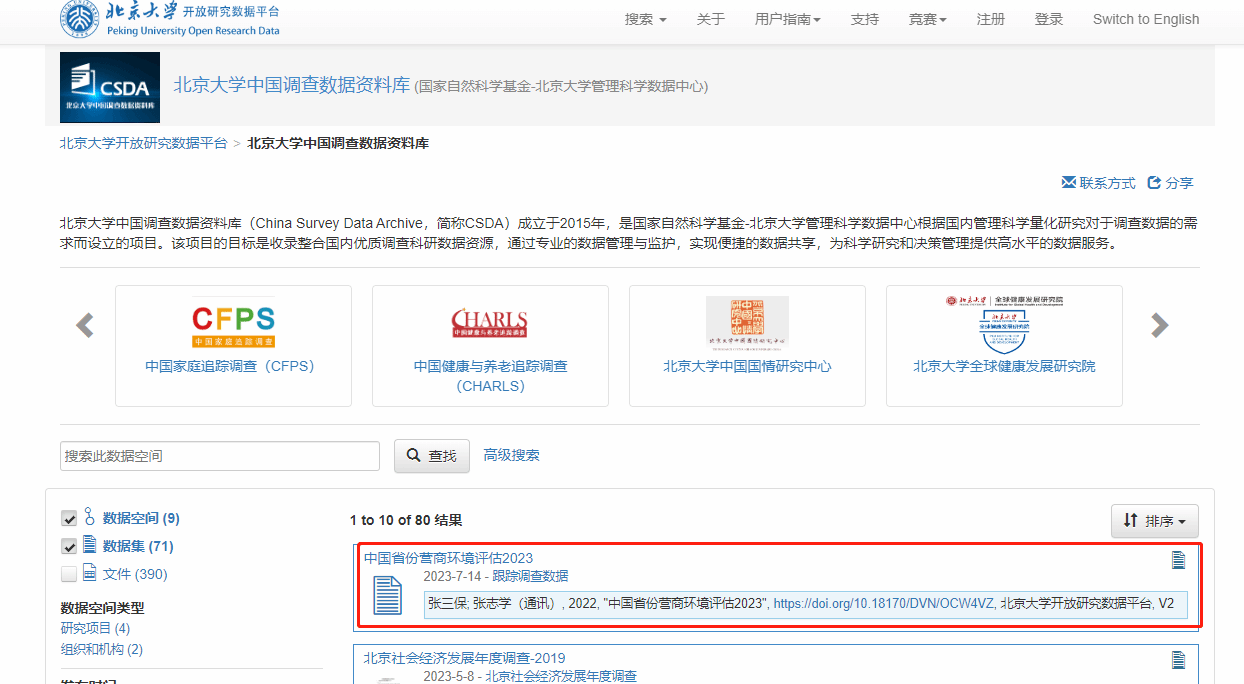1244x684 pixels.
Task: Uncheck the 数据空间 (9) checkbox
Action: (69, 518)
